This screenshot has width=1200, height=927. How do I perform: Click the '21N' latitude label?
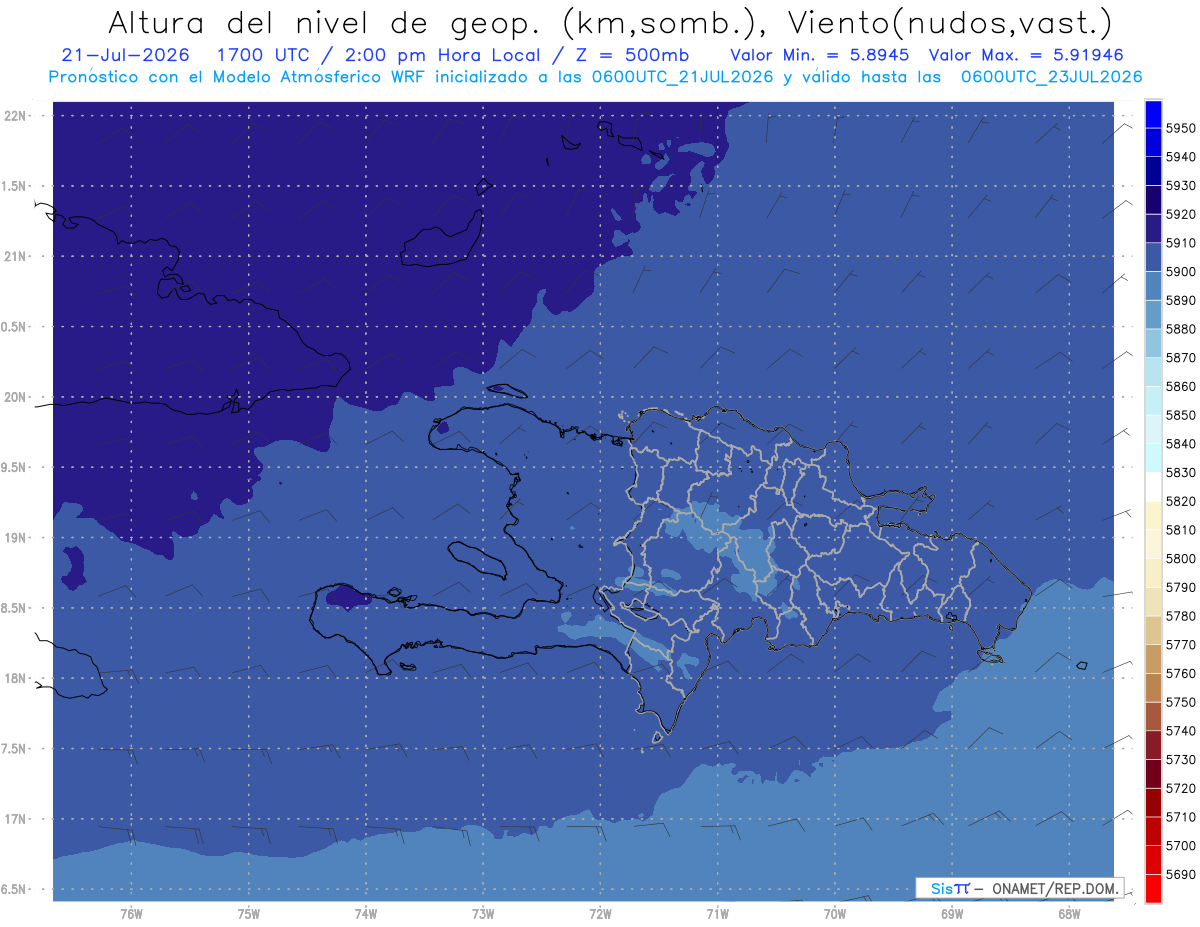(x=15, y=256)
